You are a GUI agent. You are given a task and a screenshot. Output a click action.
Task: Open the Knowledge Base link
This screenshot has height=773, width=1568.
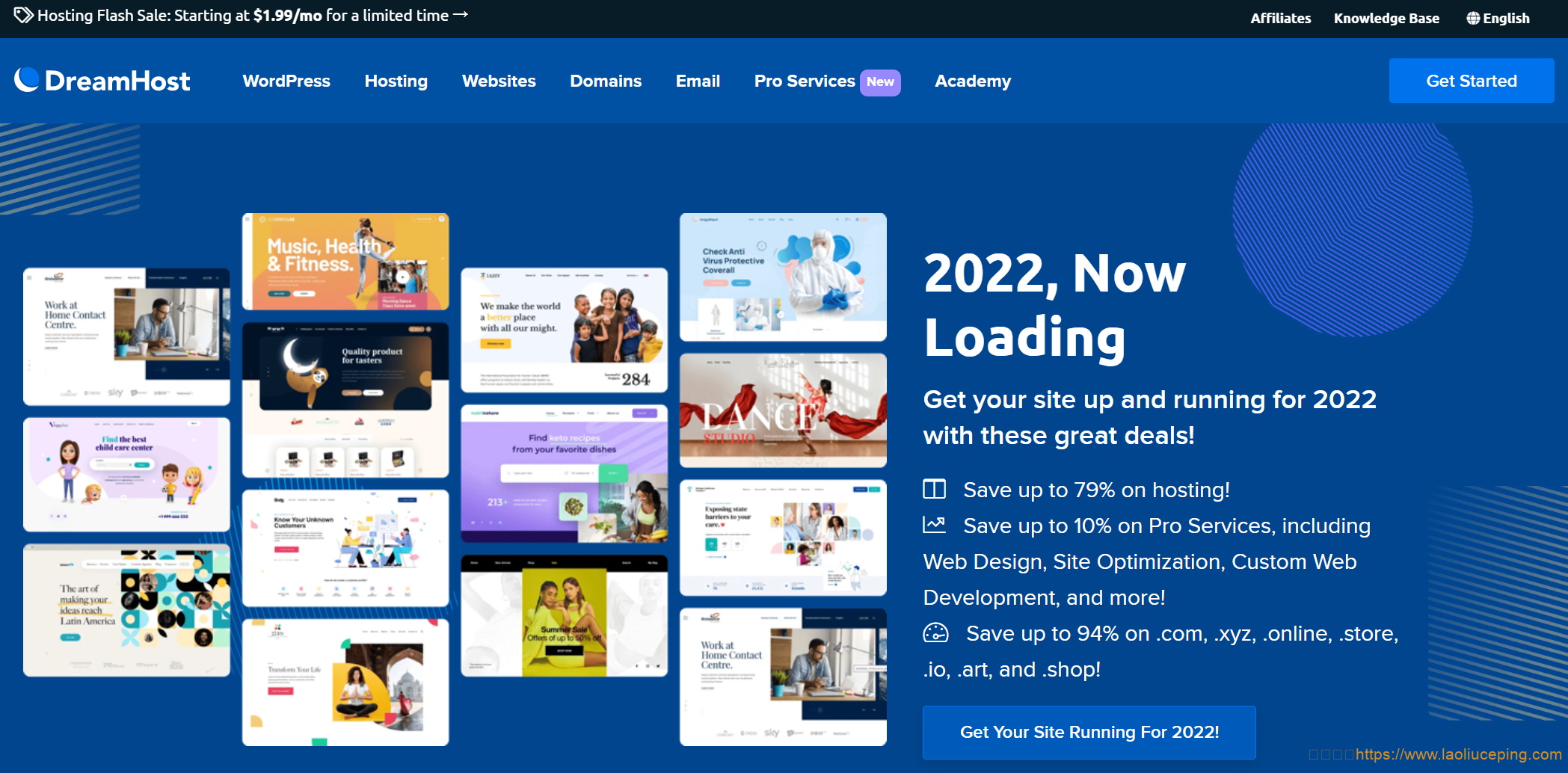click(1386, 19)
